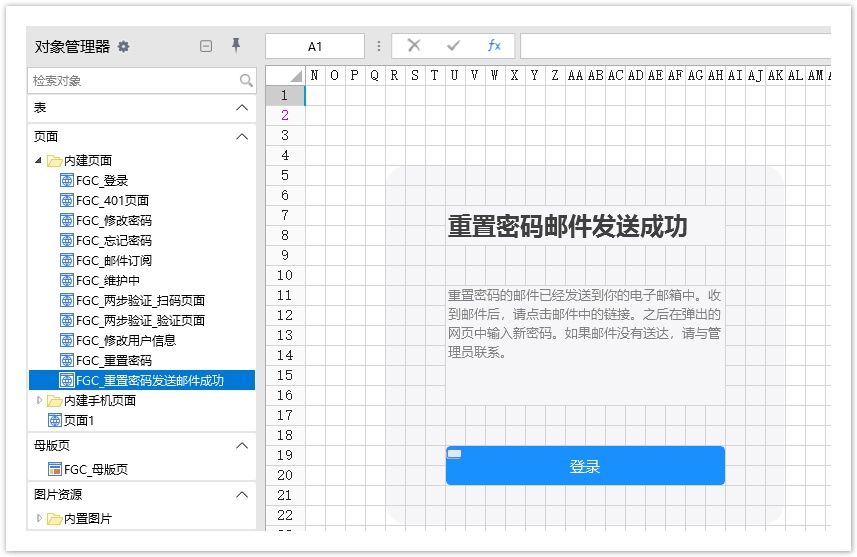The height and width of the screenshot is (557, 857).
Task: Click the 表 section label
Action: (40, 108)
